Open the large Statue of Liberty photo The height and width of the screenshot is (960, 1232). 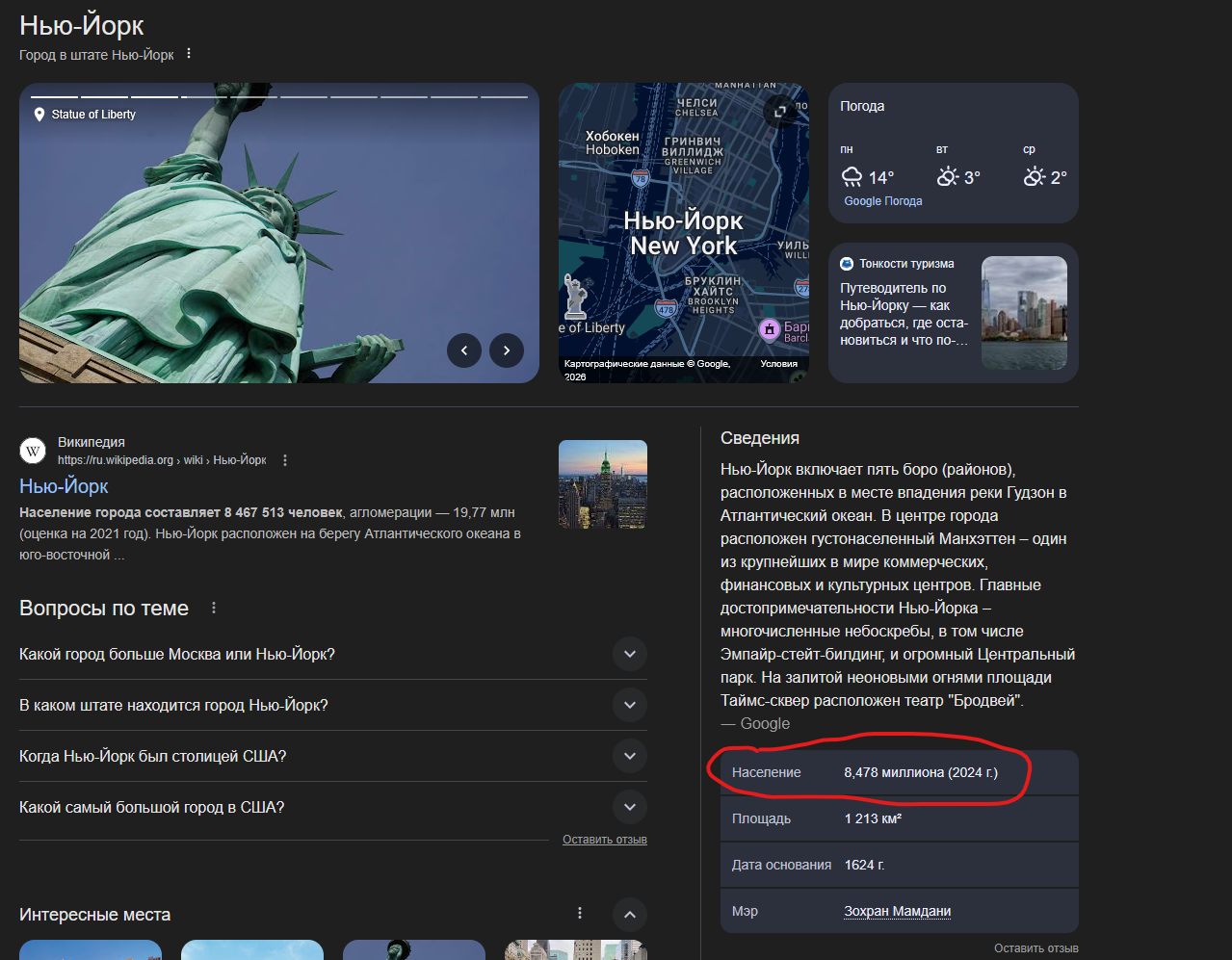tap(279, 233)
